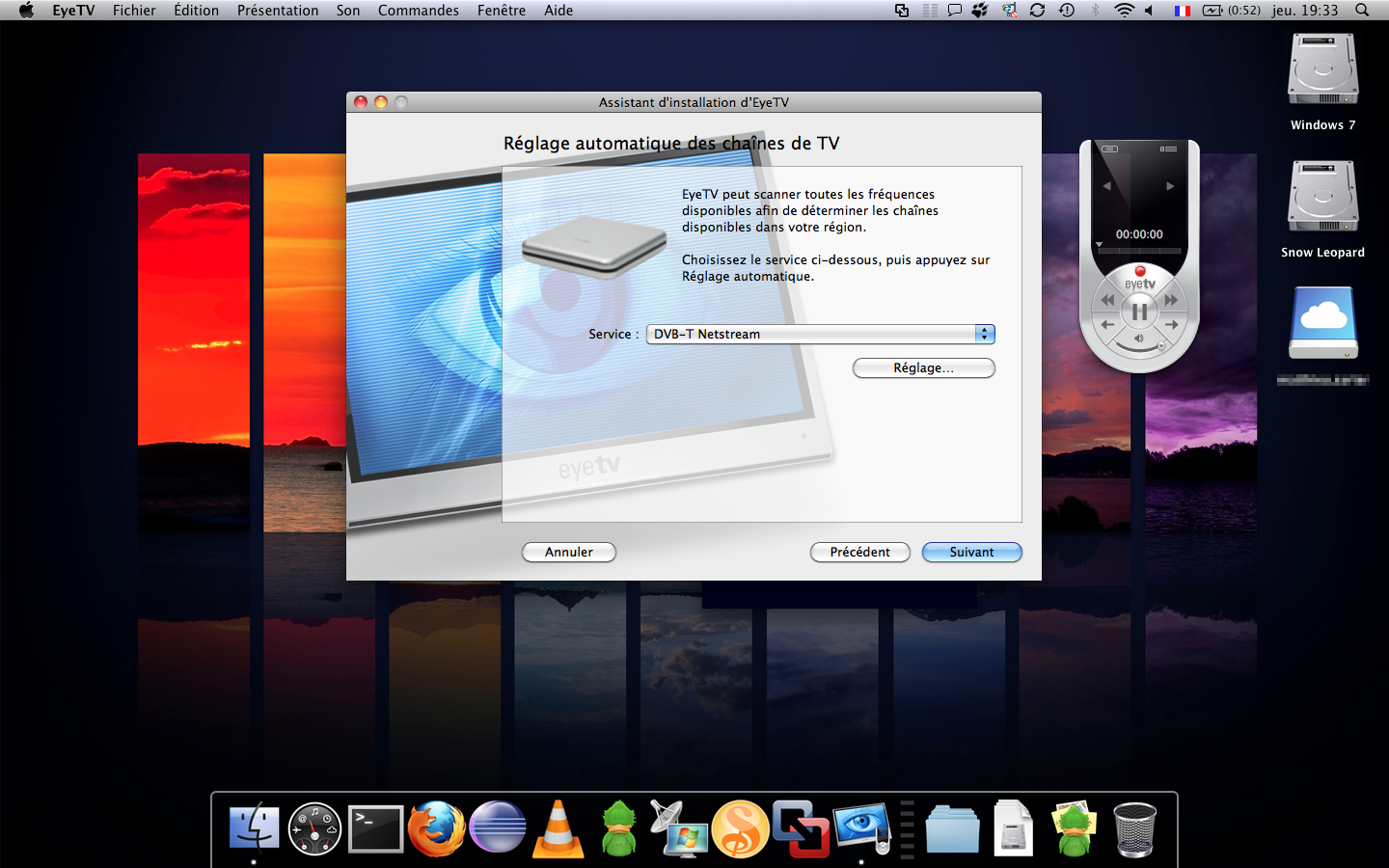1389x868 pixels.
Task: Click the Adium duck icon beside Trash
Action: [1074, 828]
